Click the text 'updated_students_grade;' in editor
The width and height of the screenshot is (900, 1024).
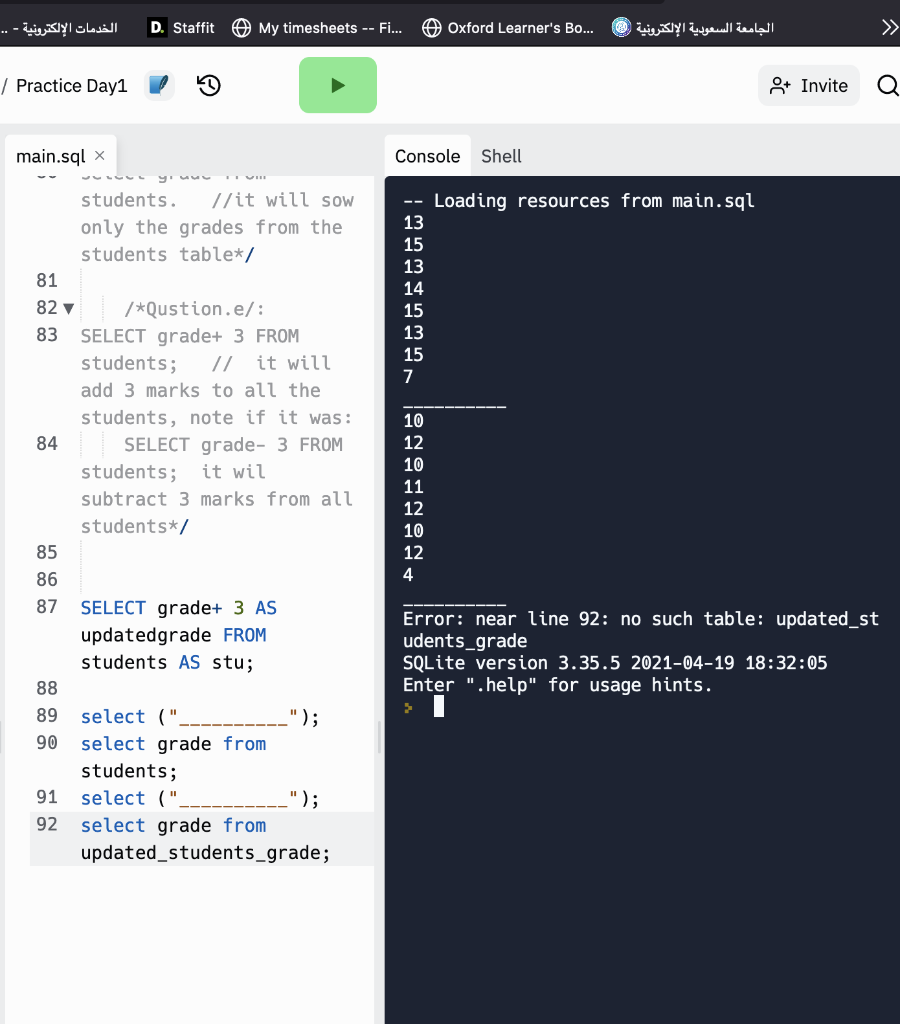[x=205, y=852]
